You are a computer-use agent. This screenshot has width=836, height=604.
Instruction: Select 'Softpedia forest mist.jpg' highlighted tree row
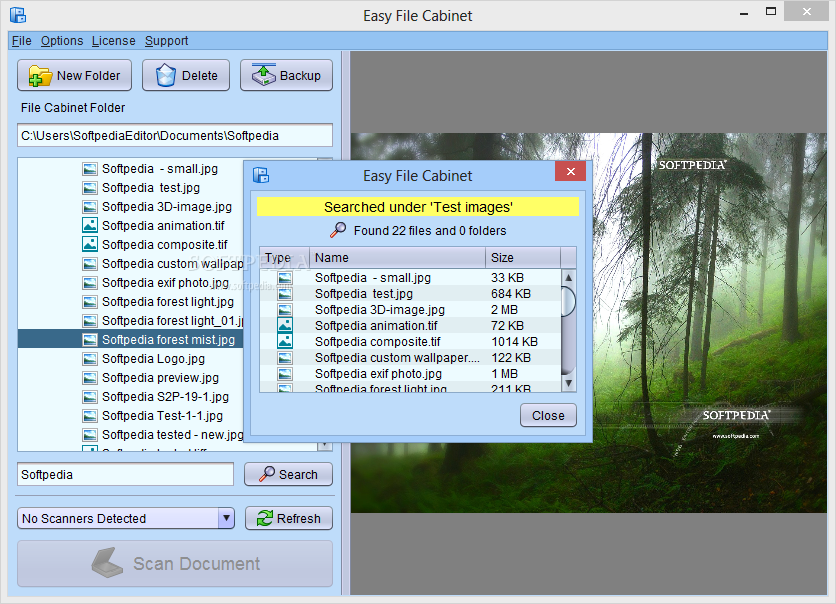click(x=131, y=340)
